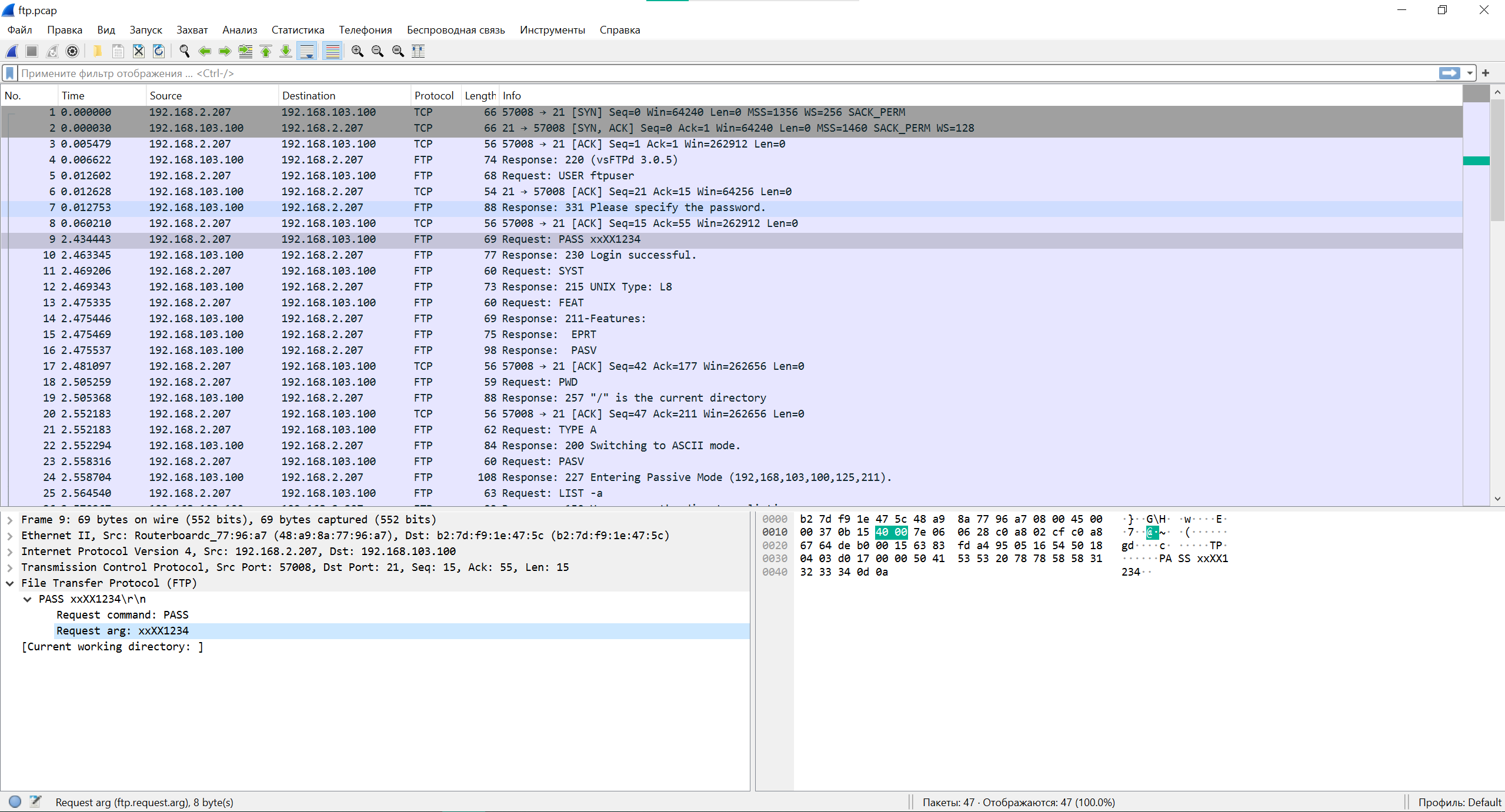The image size is (1505, 812).
Task: Click in the display filter field
Action: pyautogui.click(x=706, y=73)
